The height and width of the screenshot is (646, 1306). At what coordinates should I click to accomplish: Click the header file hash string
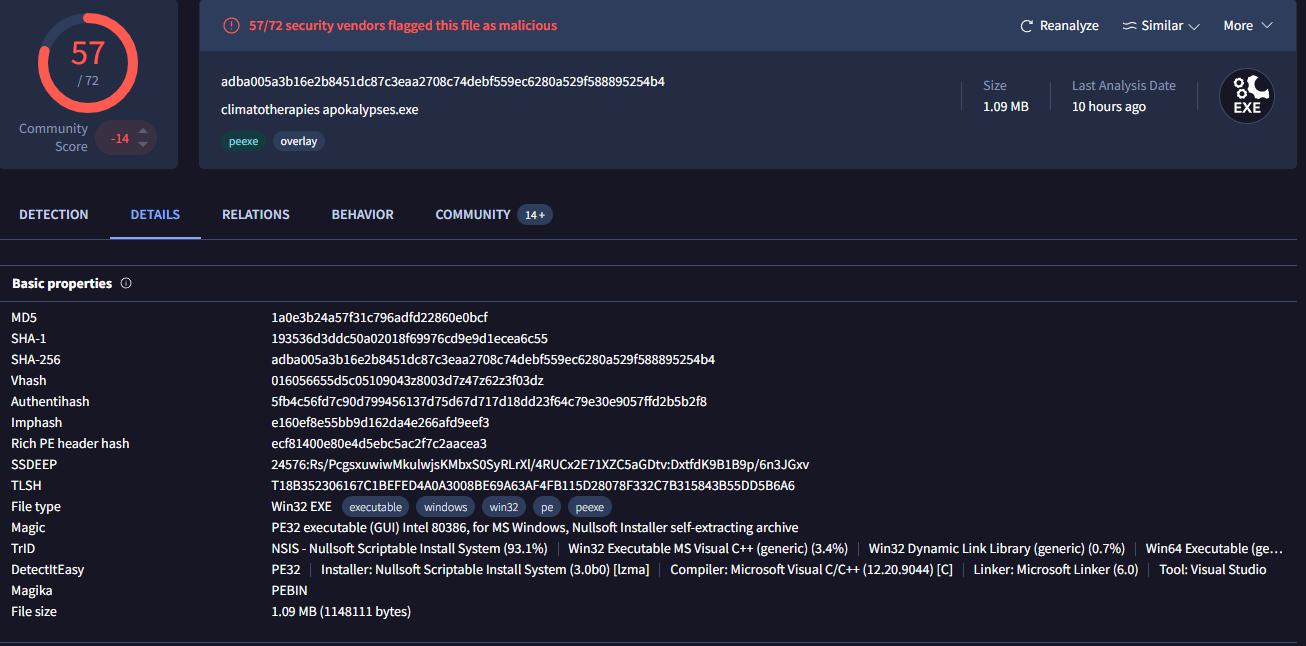click(x=443, y=82)
